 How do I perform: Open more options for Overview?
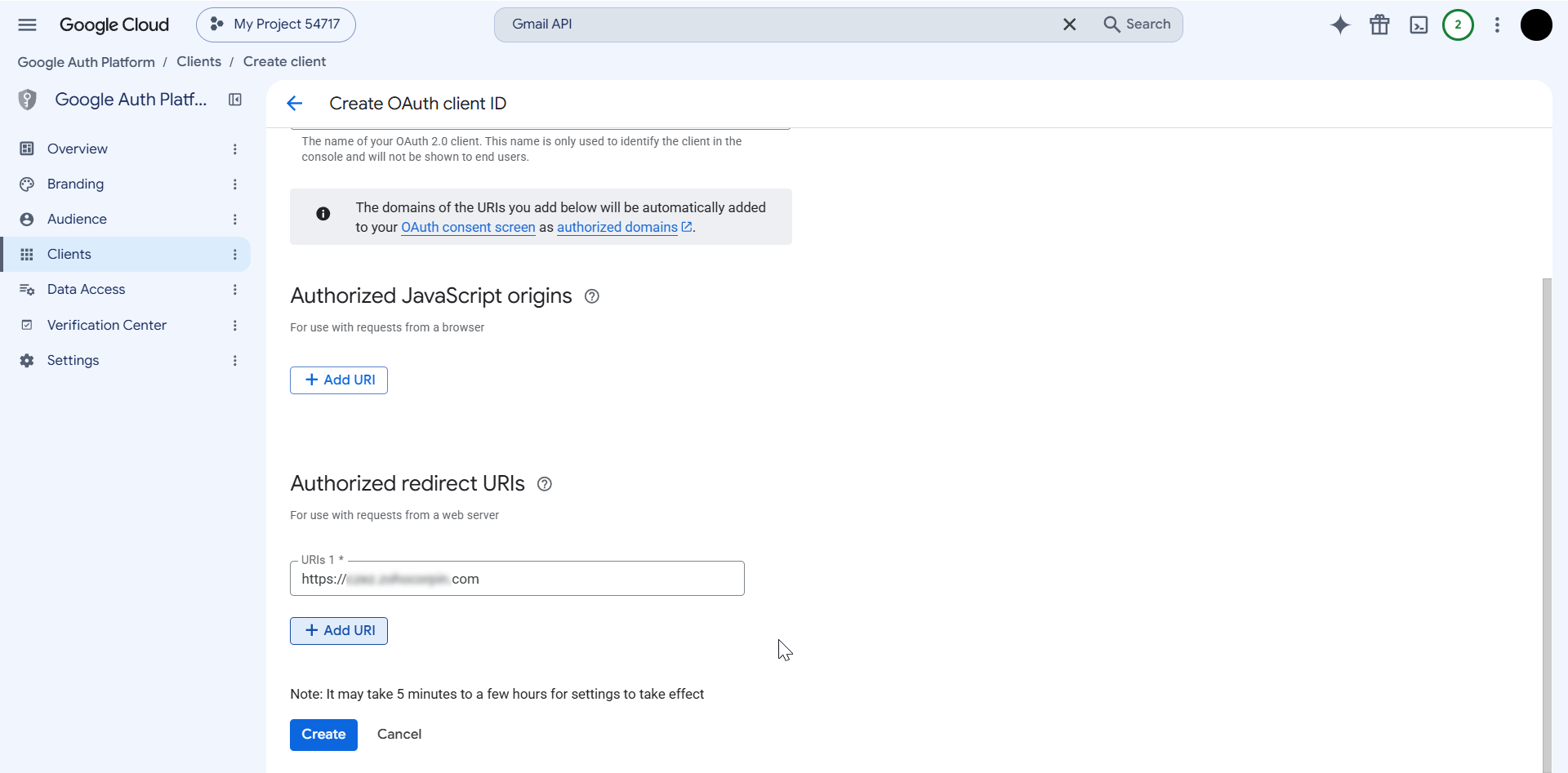[x=234, y=149]
